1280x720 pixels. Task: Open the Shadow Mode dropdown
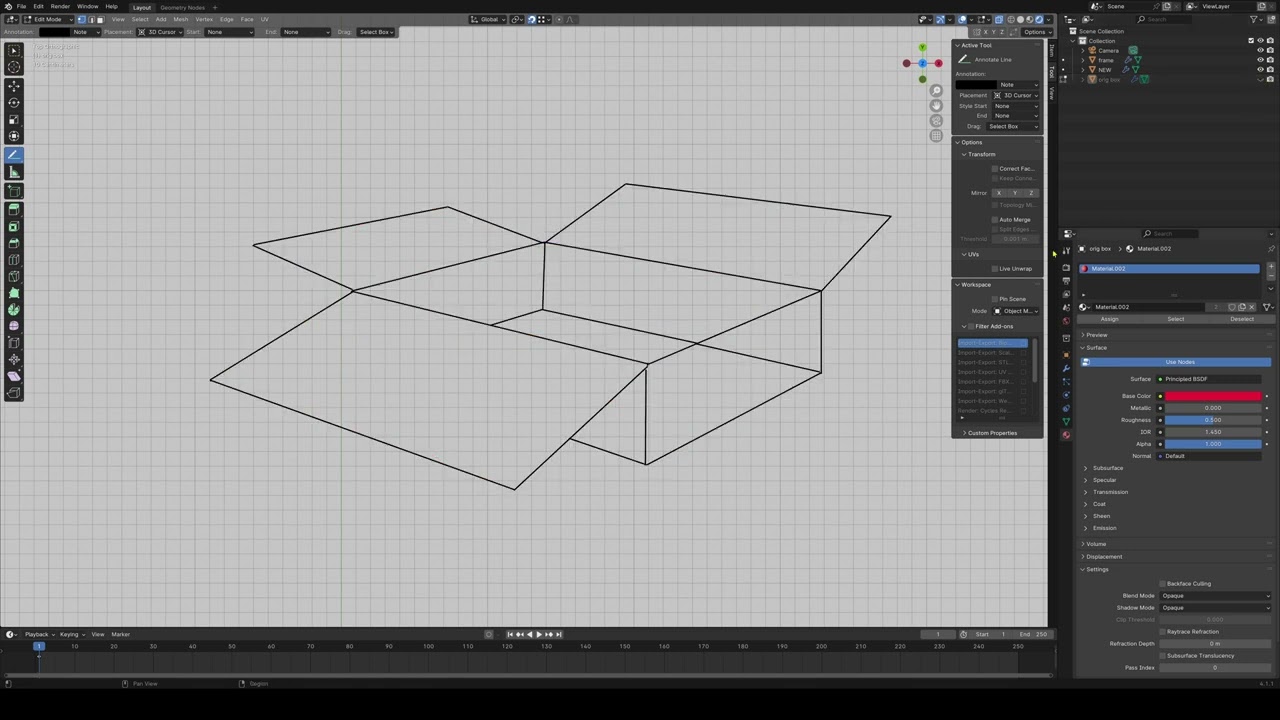1215,608
